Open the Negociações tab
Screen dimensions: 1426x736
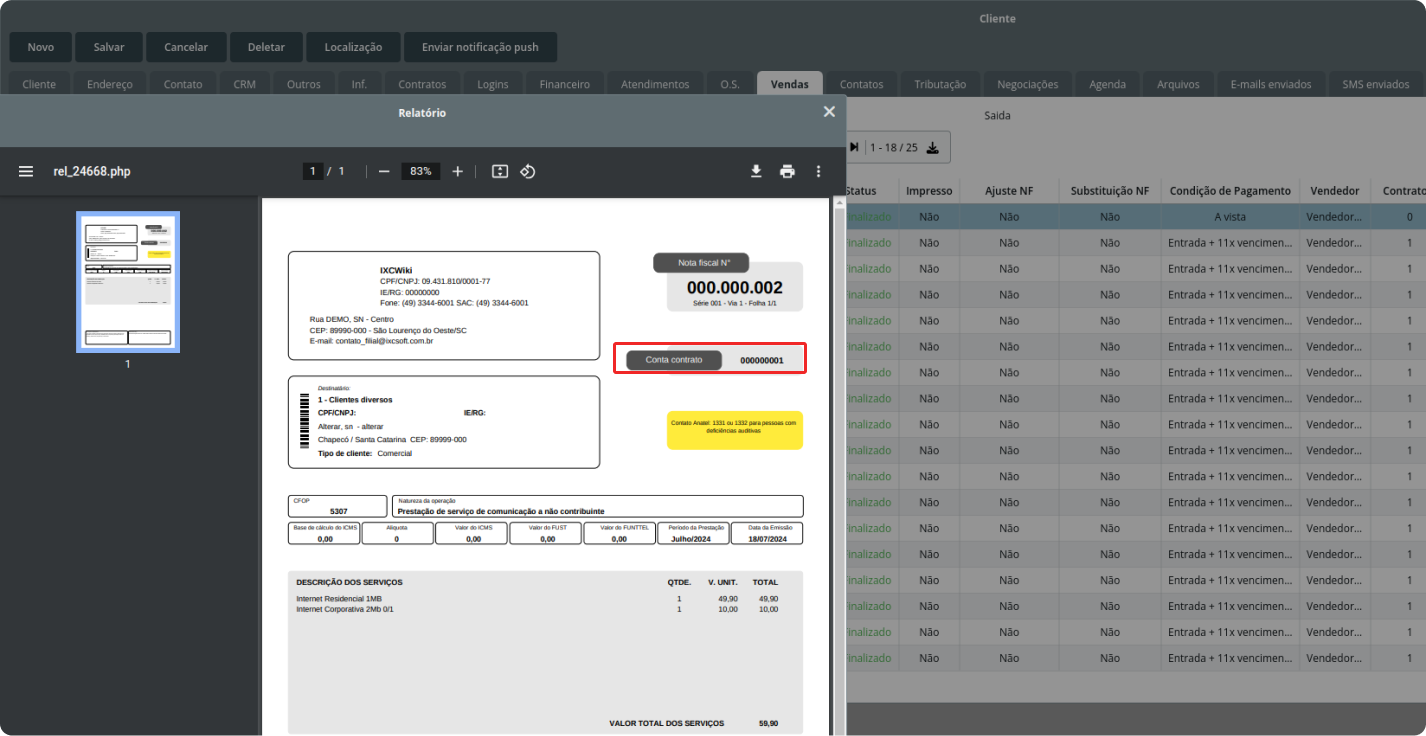tap(1028, 84)
